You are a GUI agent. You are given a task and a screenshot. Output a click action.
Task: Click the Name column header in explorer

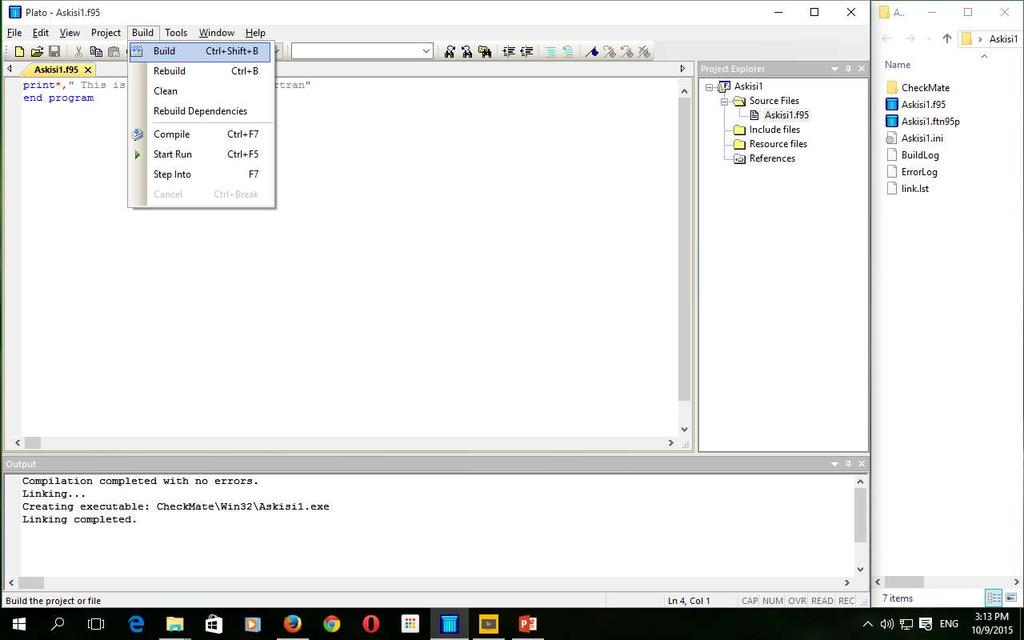coord(897,65)
